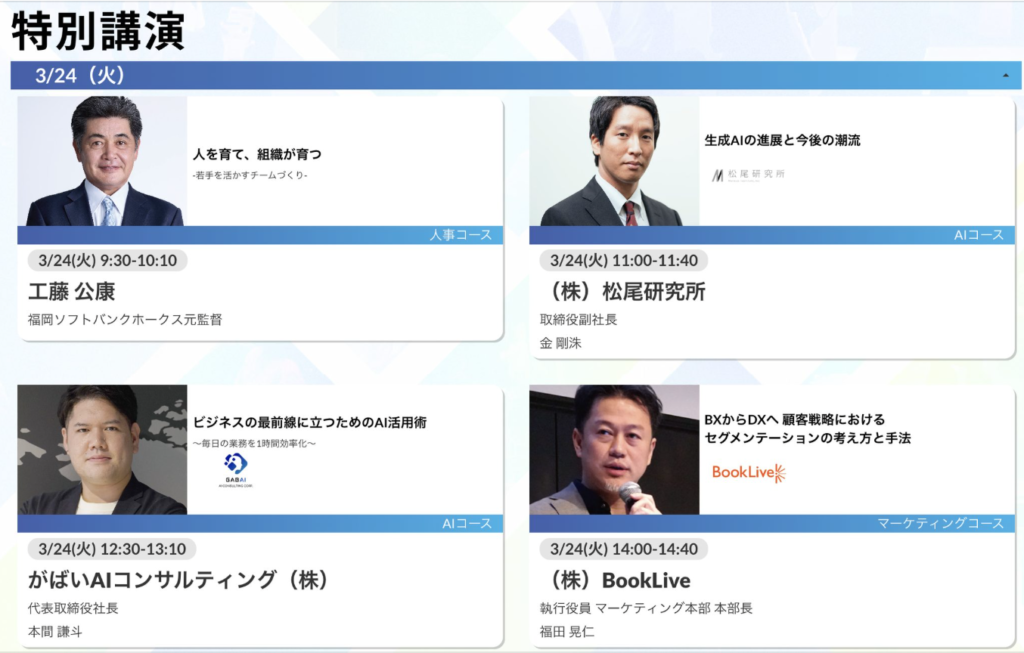Select the AIコース label on 松尾研究所 card
The image size is (1024, 653).
pos(978,235)
